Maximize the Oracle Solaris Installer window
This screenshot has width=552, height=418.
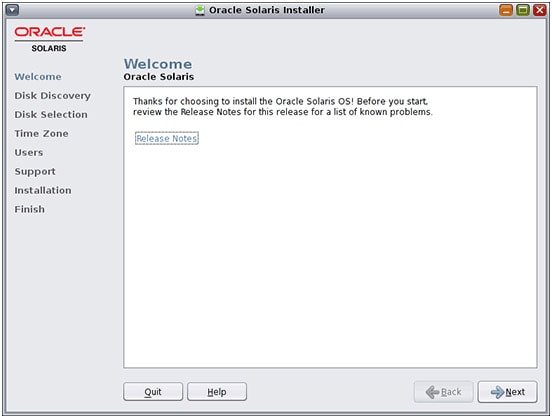(523, 10)
